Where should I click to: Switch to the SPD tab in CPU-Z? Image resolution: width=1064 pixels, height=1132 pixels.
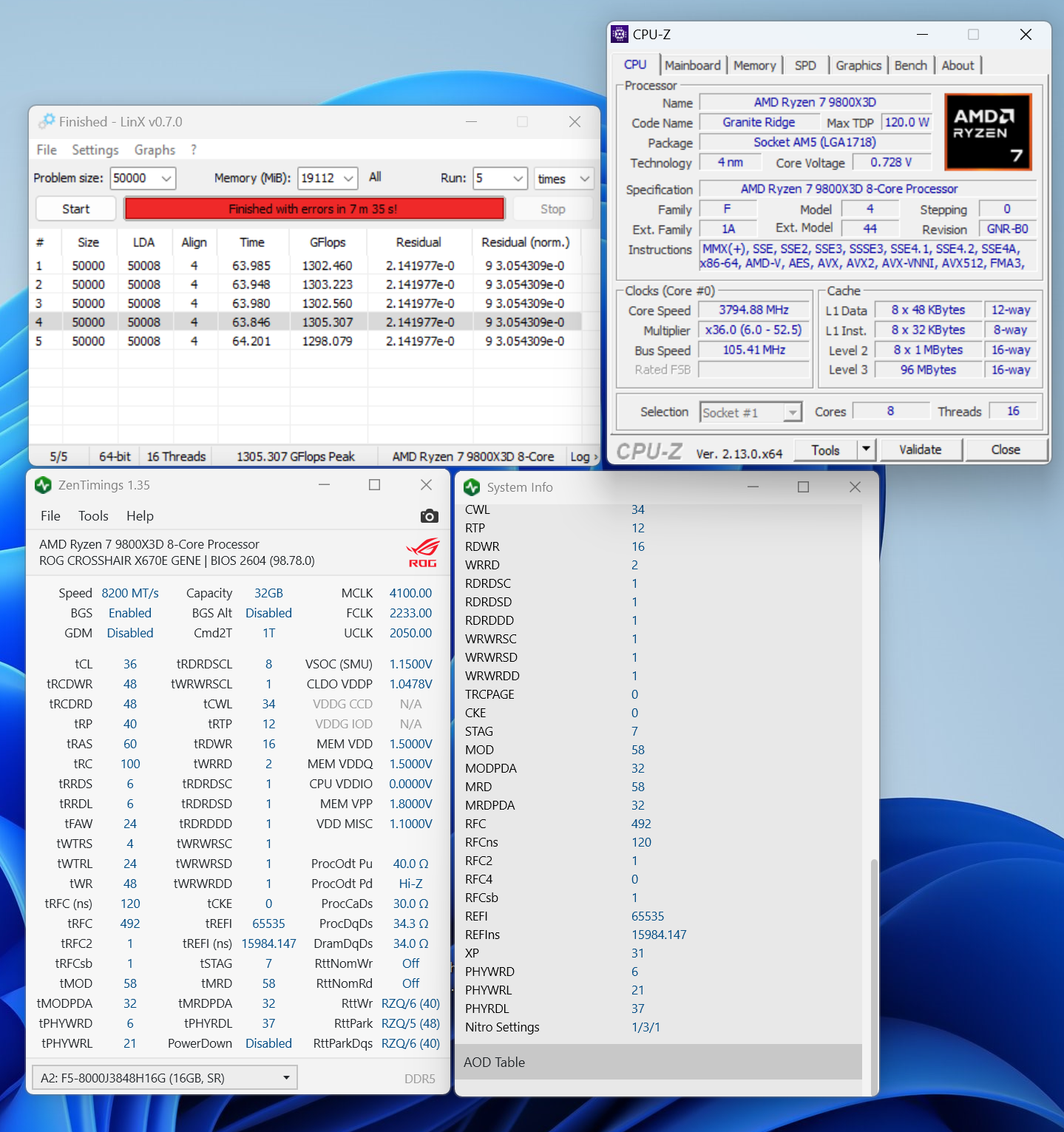[x=805, y=65]
